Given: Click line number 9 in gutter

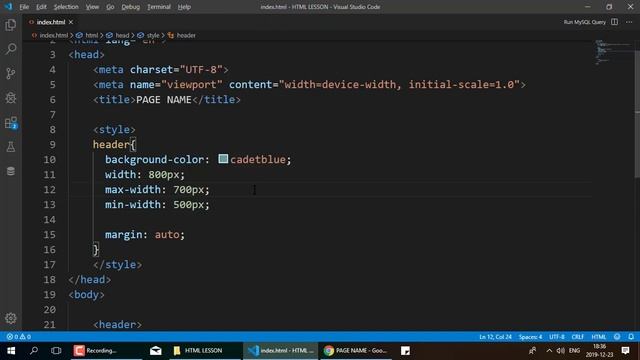Looking at the screenshot, I should 52,144.
